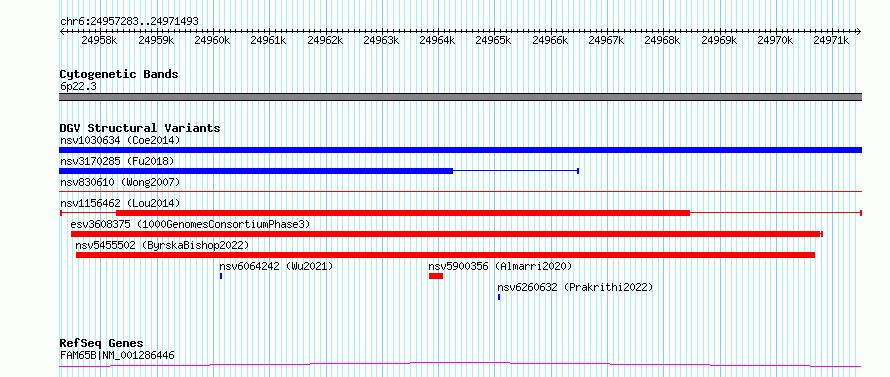
Task: Select the nsv3170285 (Fu2018) thick blue bar
Action: coord(256,171)
